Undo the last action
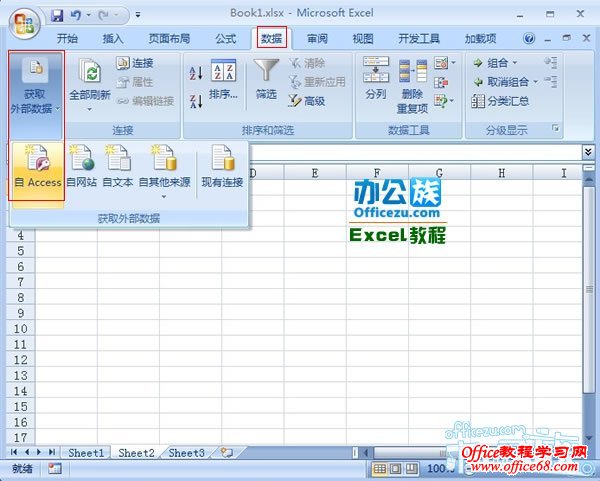Viewport: 600px width, 481px height. click(x=76, y=15)
